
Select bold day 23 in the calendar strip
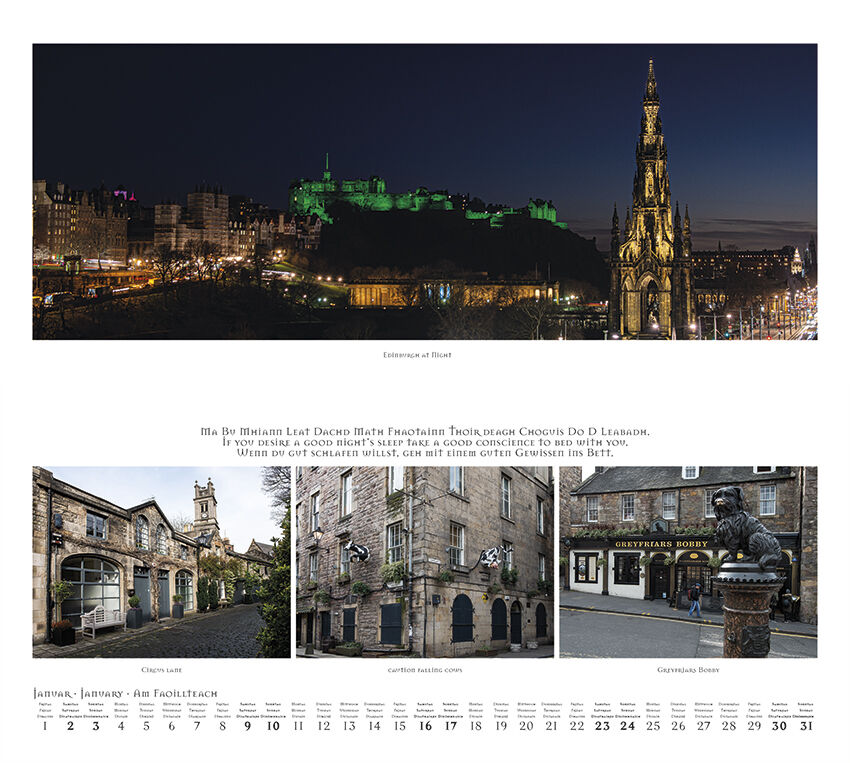point(602,726)
